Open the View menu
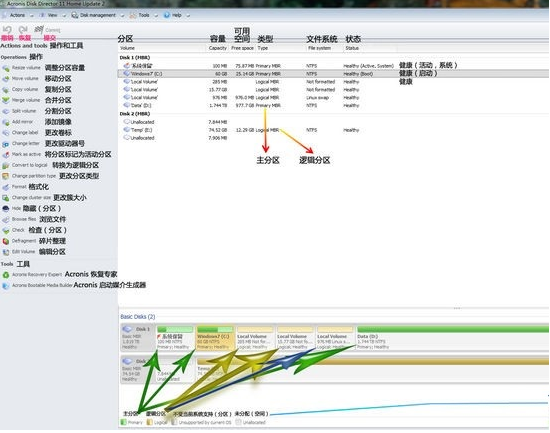The height and width of the screenshot is (433, 550). click(53, 15)
